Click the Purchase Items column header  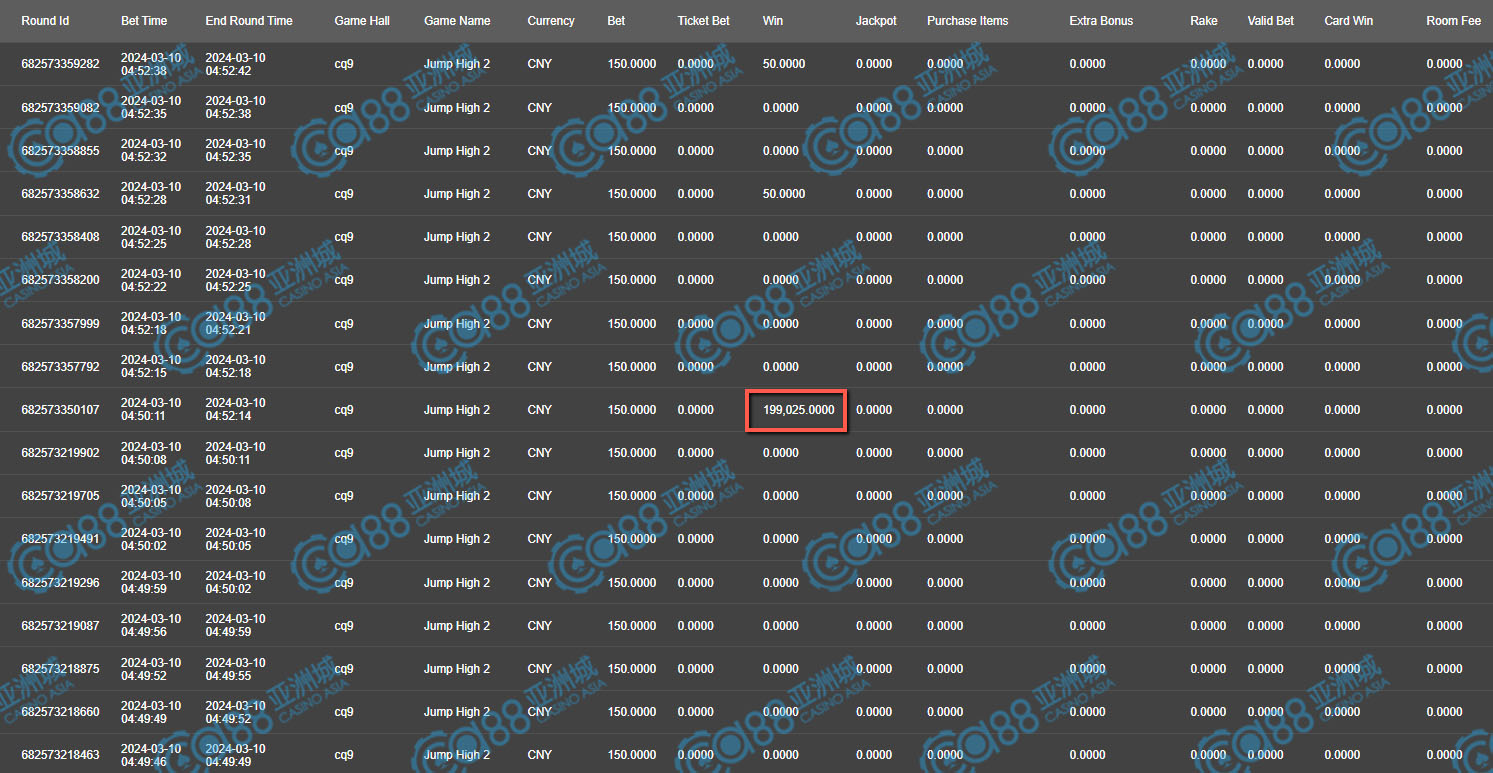pyautogui.click(x=967, y=21)
